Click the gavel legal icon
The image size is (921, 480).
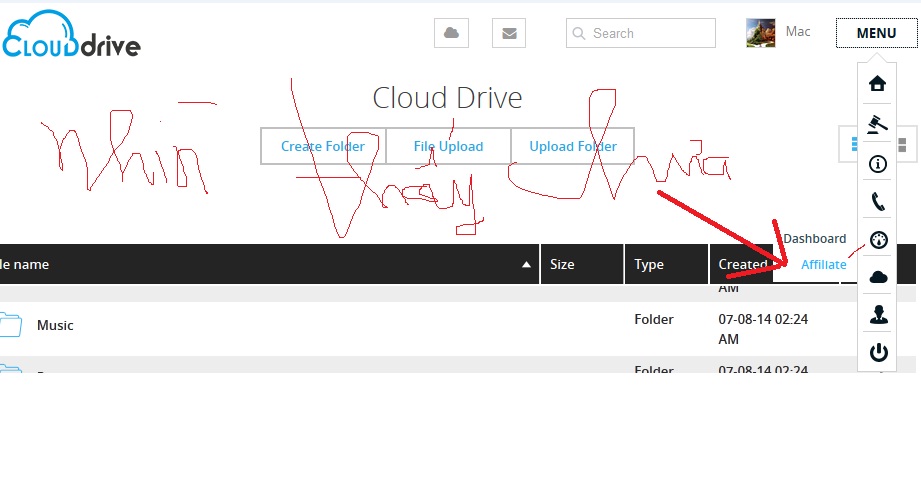point(878,124)
